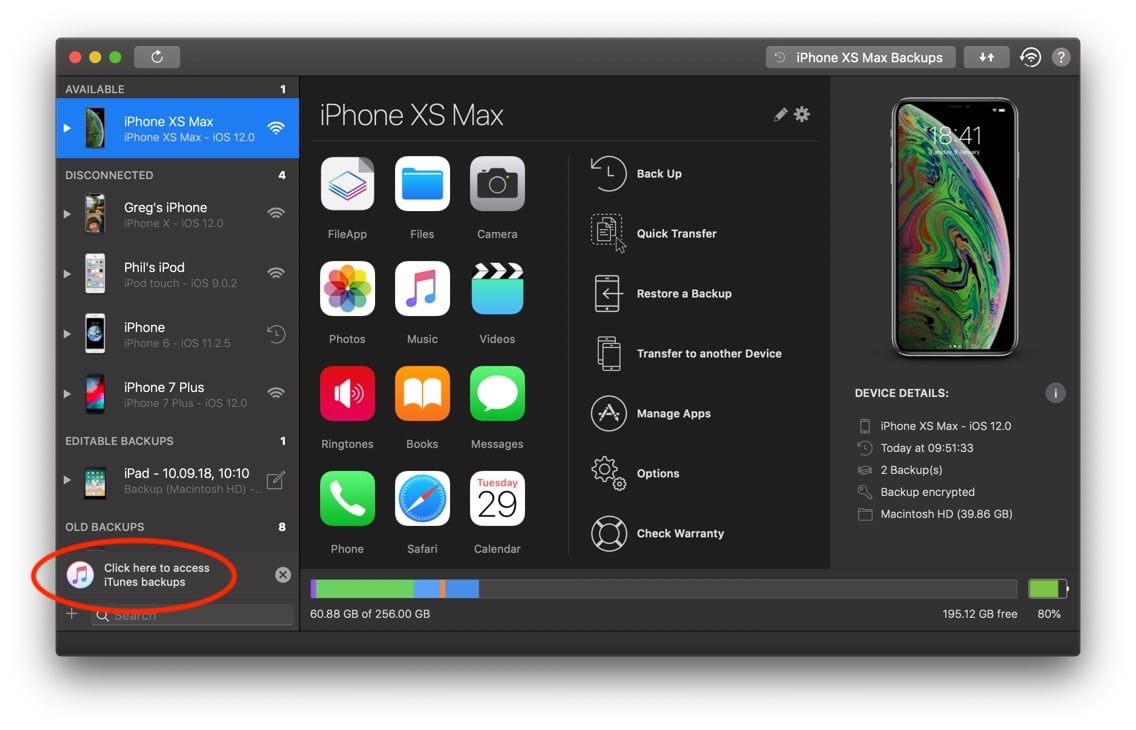Viewport: 1136px width, 730px height.
Task: Click the Manage Apps icon
Action: [x=608, y=414]
